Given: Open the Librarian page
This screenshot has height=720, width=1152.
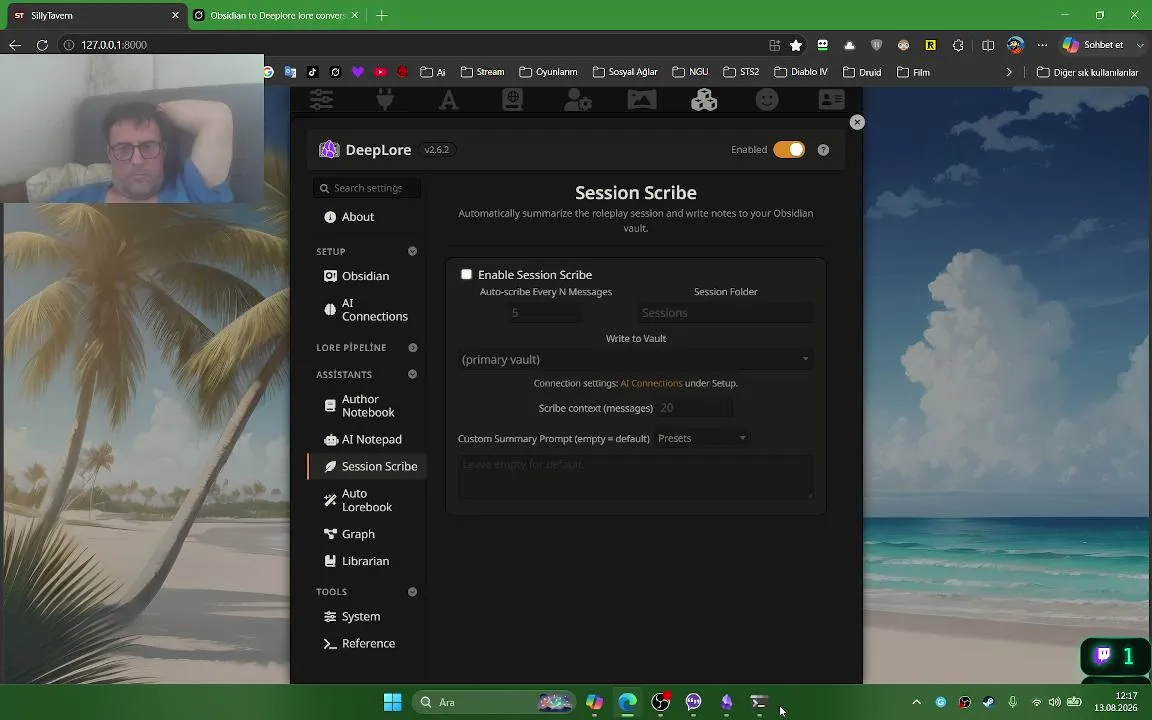Looking at the screenshot, I should click(367, 561).
